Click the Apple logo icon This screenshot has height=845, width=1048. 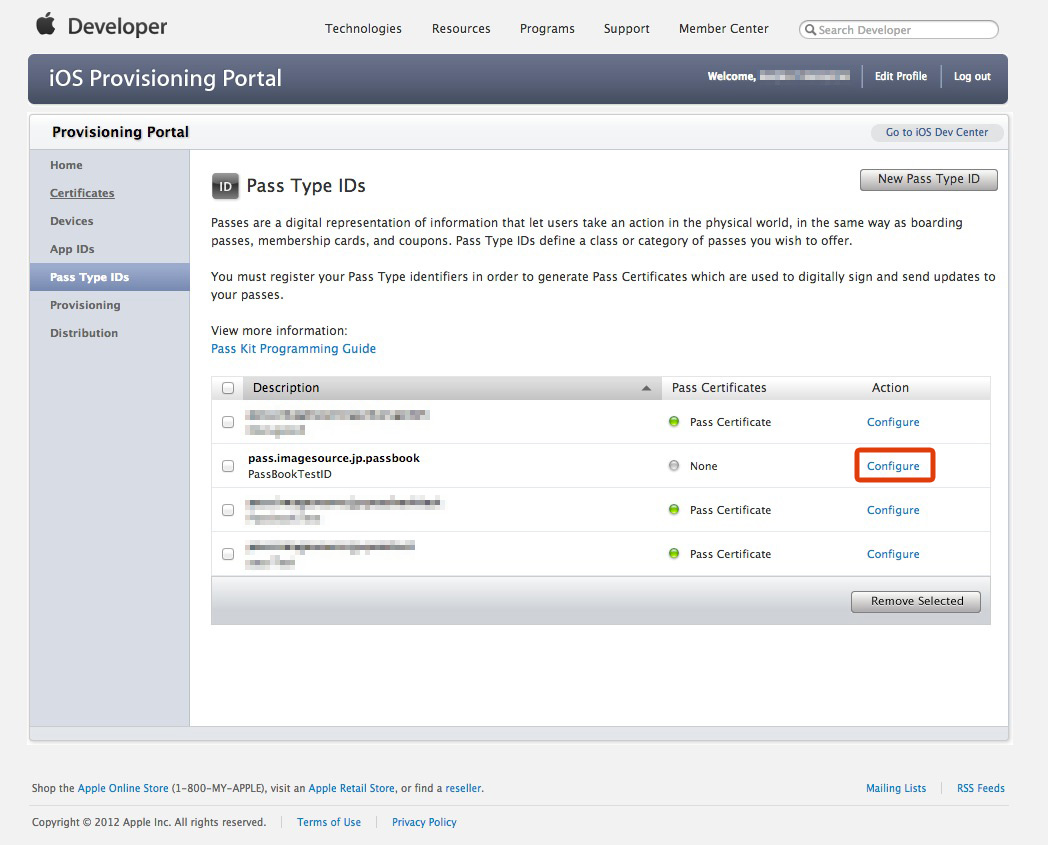click(x=45, y=24)
